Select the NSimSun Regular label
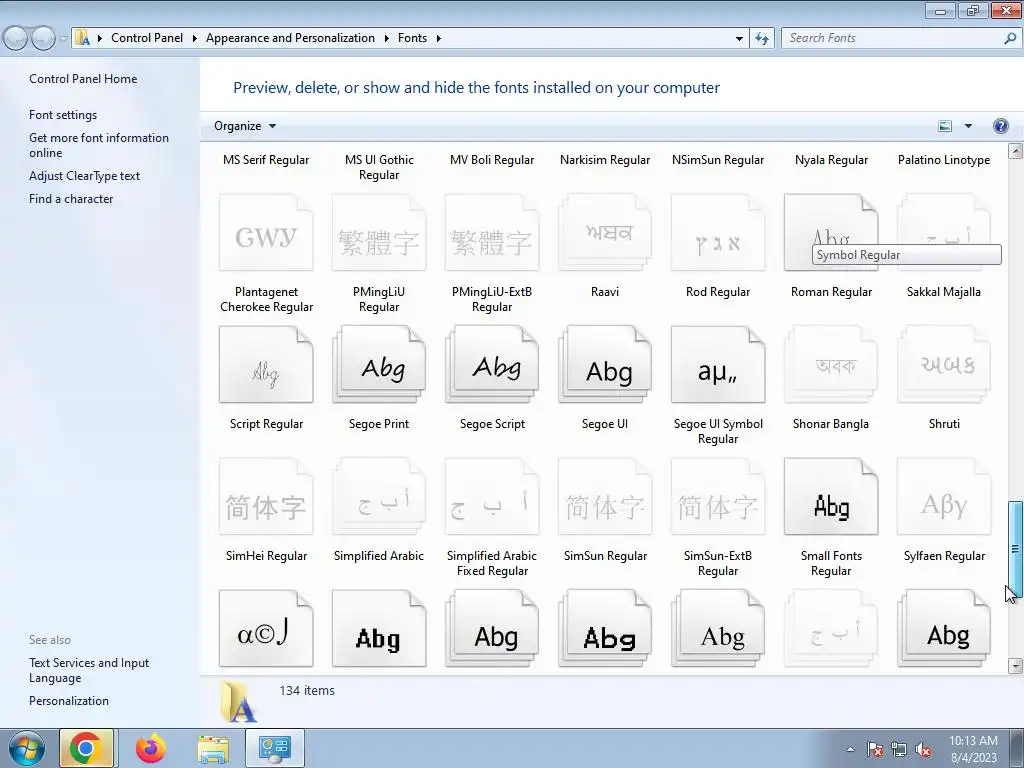1024x768 pixels. pos(718,160)
